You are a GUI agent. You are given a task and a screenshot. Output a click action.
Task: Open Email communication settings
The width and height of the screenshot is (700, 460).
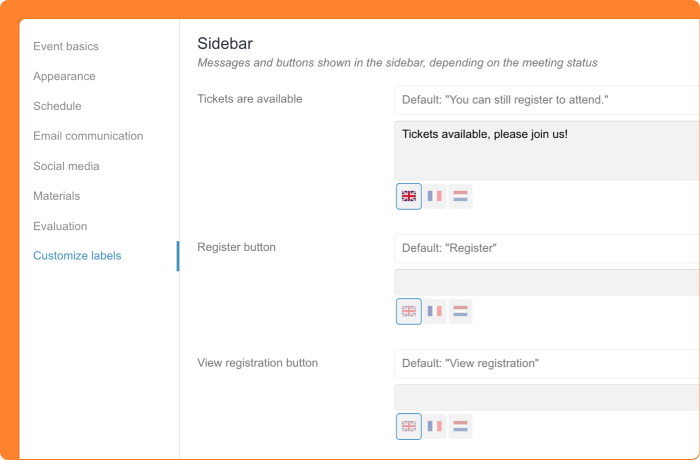pos(88,136)
